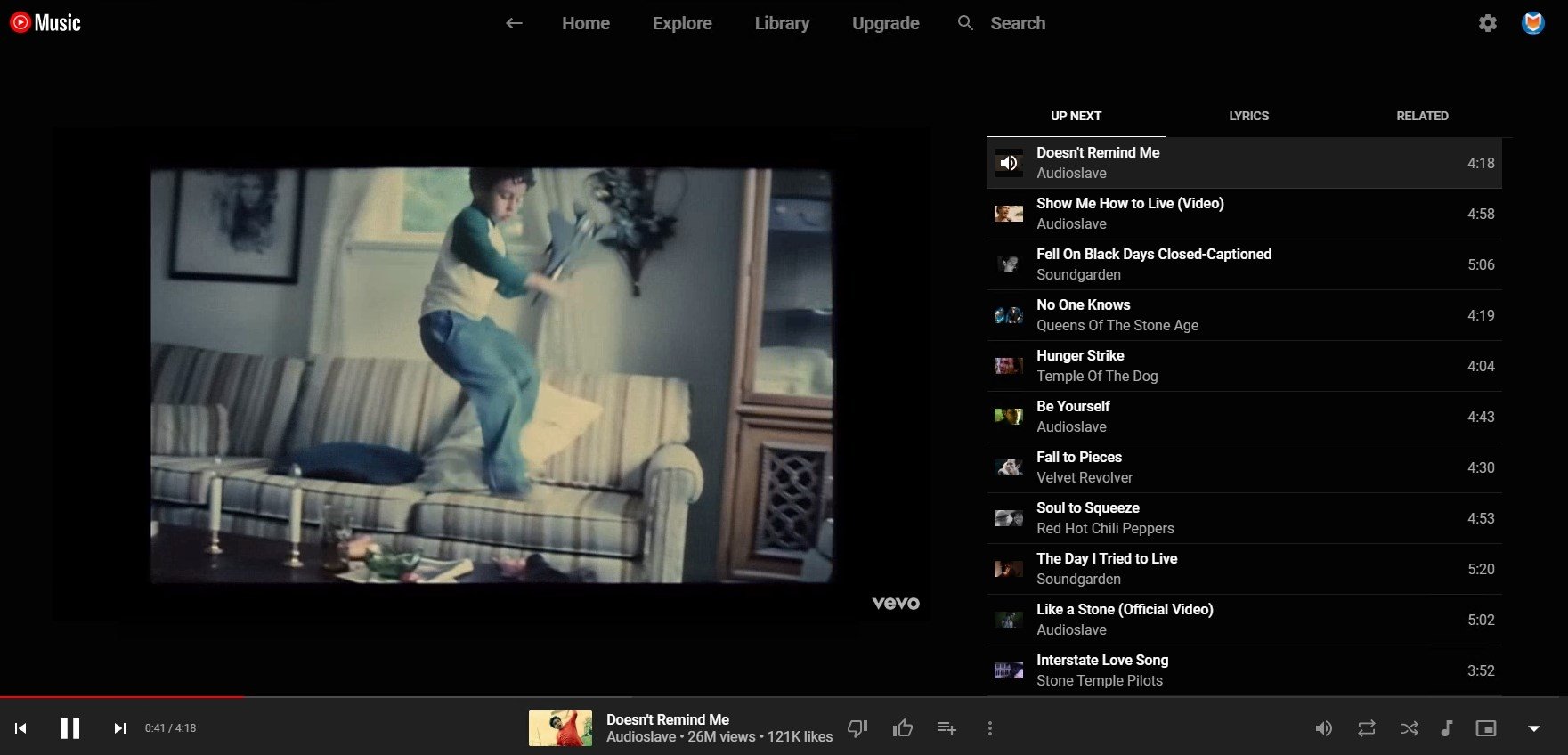1568x755 pixels.
Task: Open miniplayer picture-in-picture
Action: [x=1486, y=728]
